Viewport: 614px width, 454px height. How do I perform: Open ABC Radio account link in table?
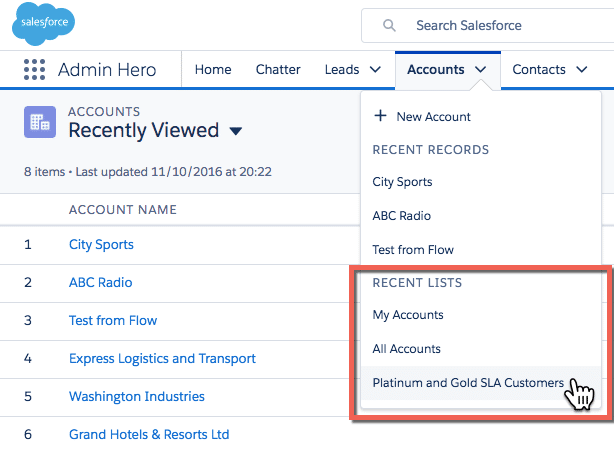click(100, 282)
